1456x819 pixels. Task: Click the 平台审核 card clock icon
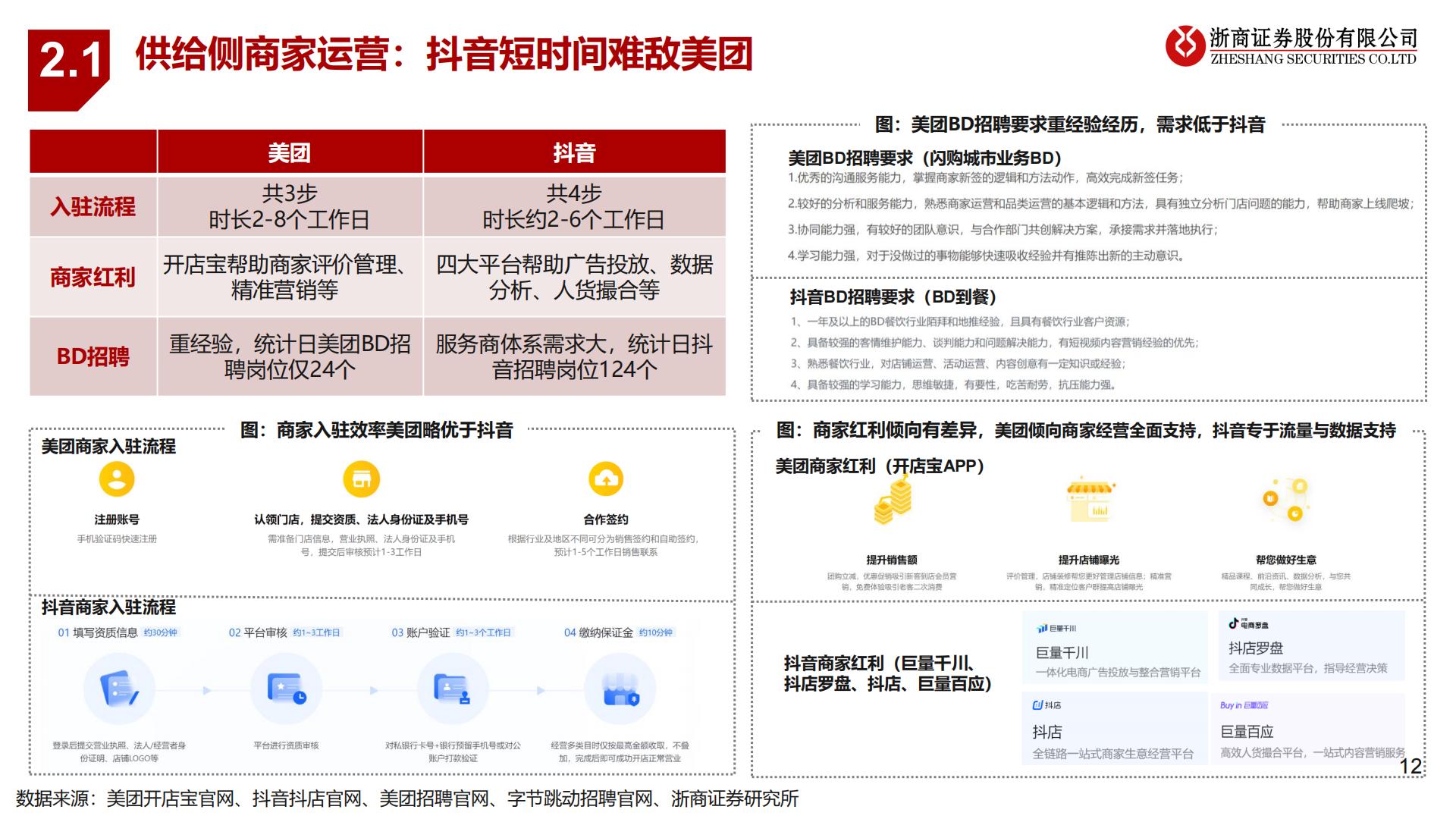pyautogui.click(x=287, y=689)
